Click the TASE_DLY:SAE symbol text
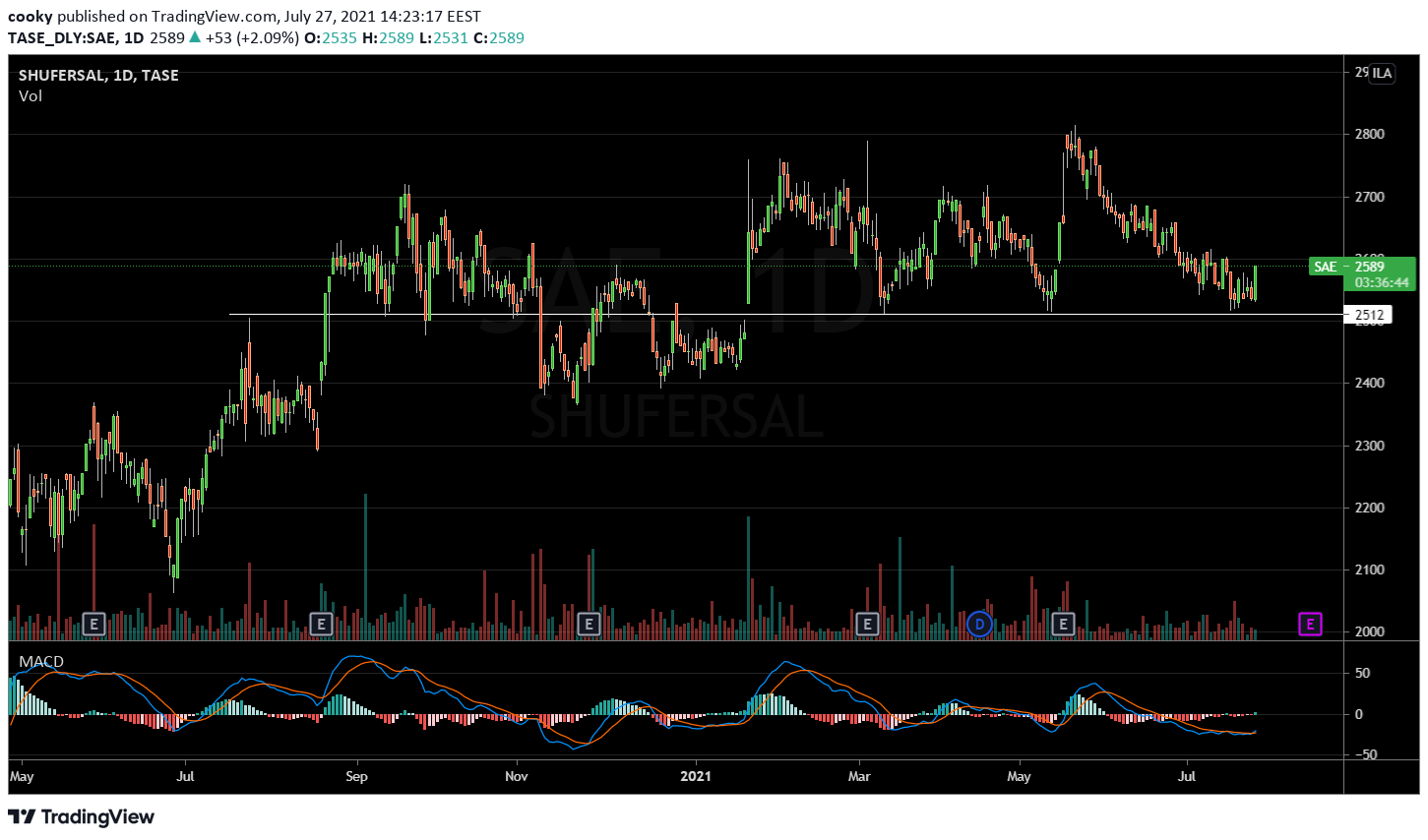 62,38
